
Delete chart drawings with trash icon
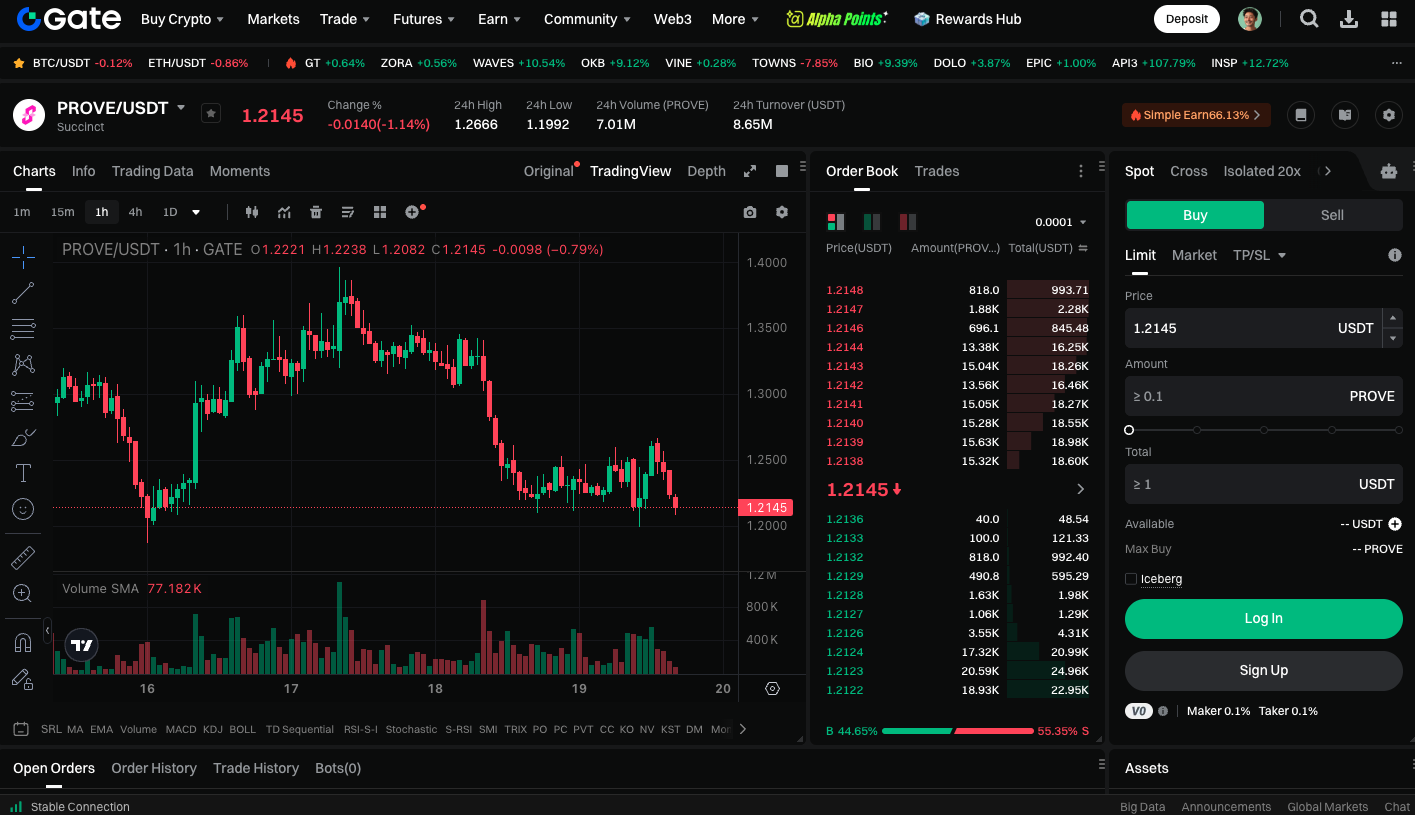[316, 212]
